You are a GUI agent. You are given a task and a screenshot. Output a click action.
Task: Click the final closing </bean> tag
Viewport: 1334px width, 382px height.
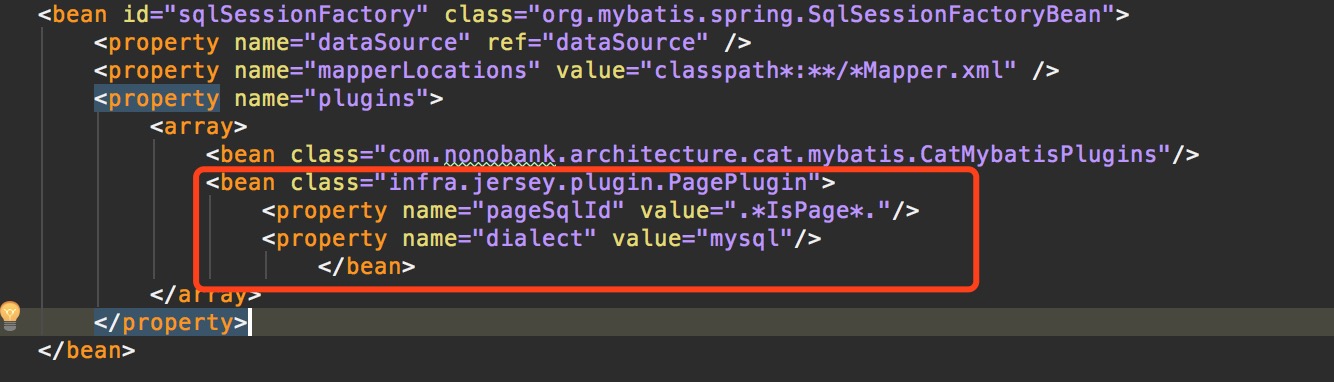tap(86, 351)
